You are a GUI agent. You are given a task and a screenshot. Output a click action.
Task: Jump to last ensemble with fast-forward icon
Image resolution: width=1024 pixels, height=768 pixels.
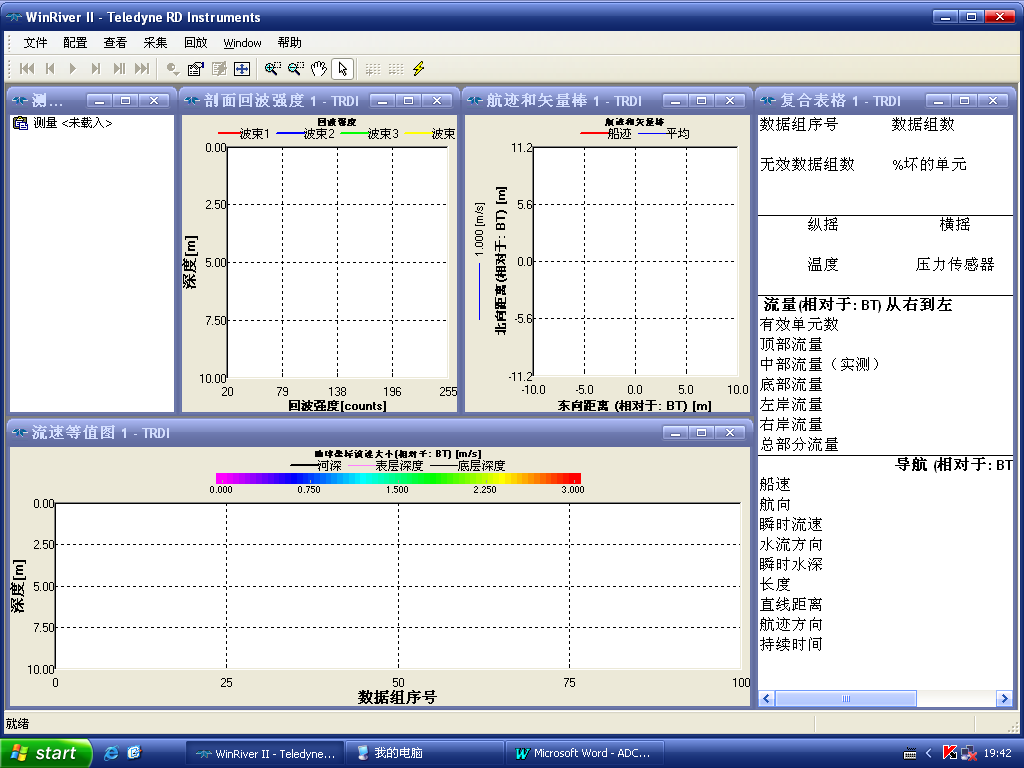[x=143, y=68]
